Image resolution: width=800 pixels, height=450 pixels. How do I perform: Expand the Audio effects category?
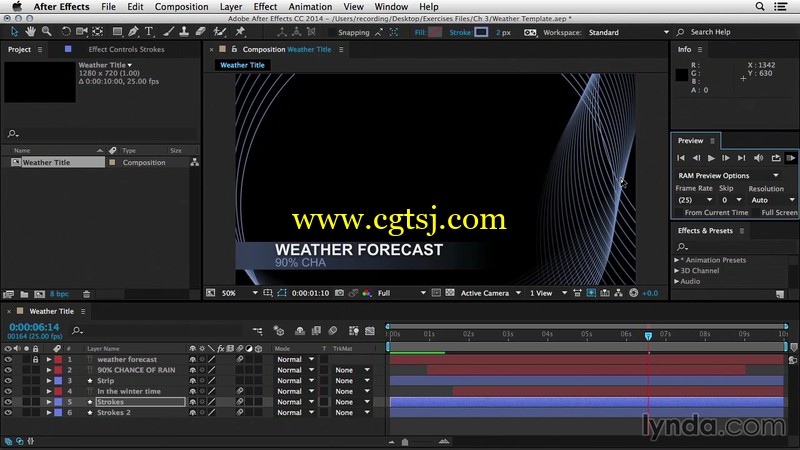coord(677,281)
